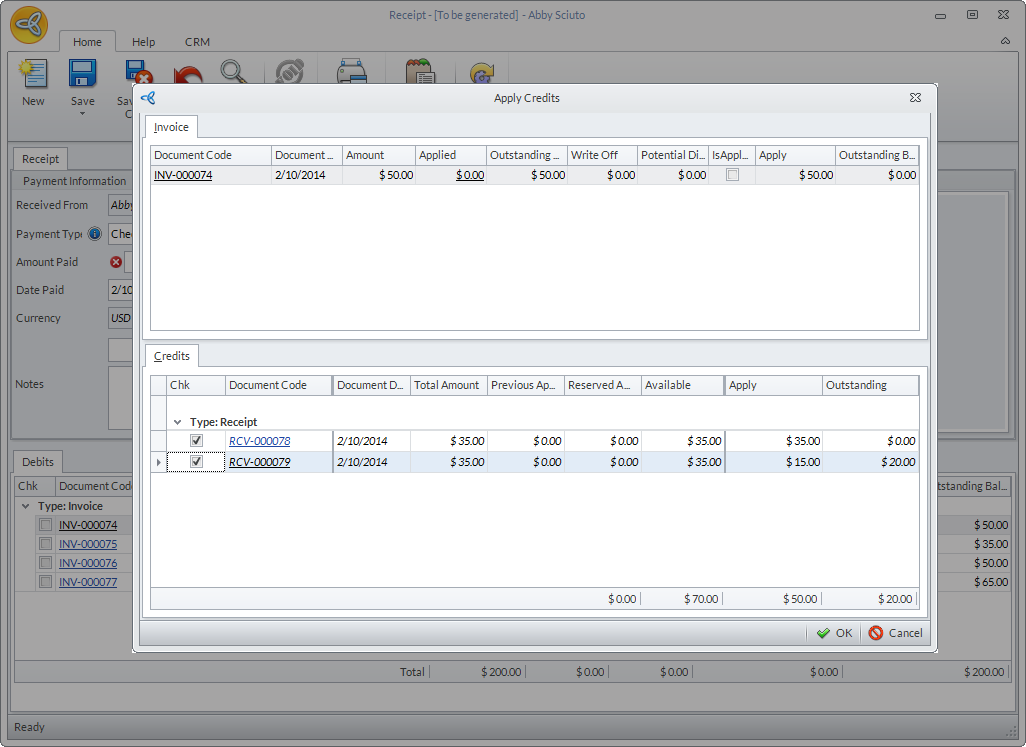This screenshot has width=1026, height=747.
Task: Collapse the Type: Receipt group
Action: (x=178, y=422)
